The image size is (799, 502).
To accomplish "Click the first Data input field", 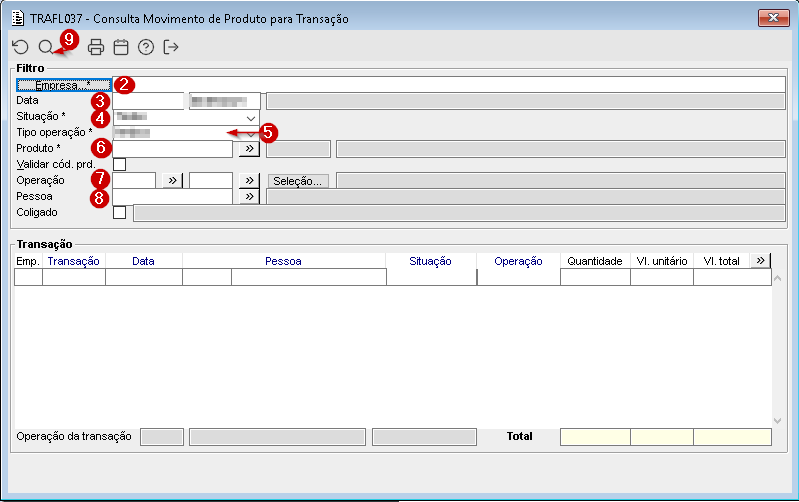I will click(148, 101).
